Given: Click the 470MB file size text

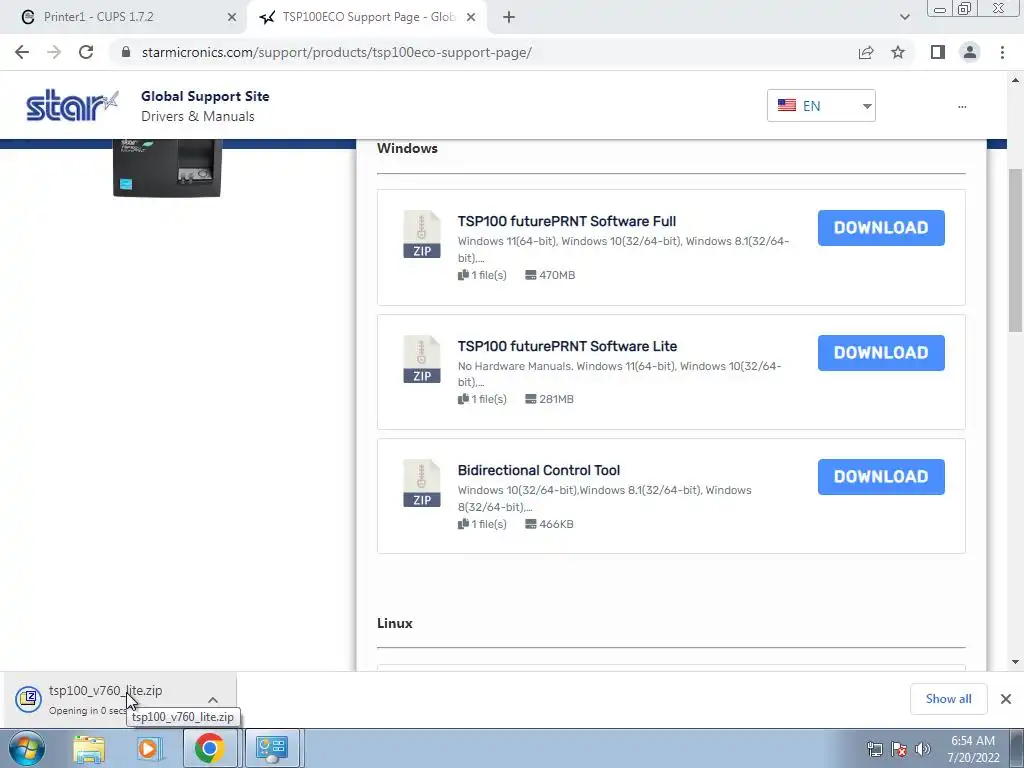Looking at the screenshot, I should click(x=557, y=275).
